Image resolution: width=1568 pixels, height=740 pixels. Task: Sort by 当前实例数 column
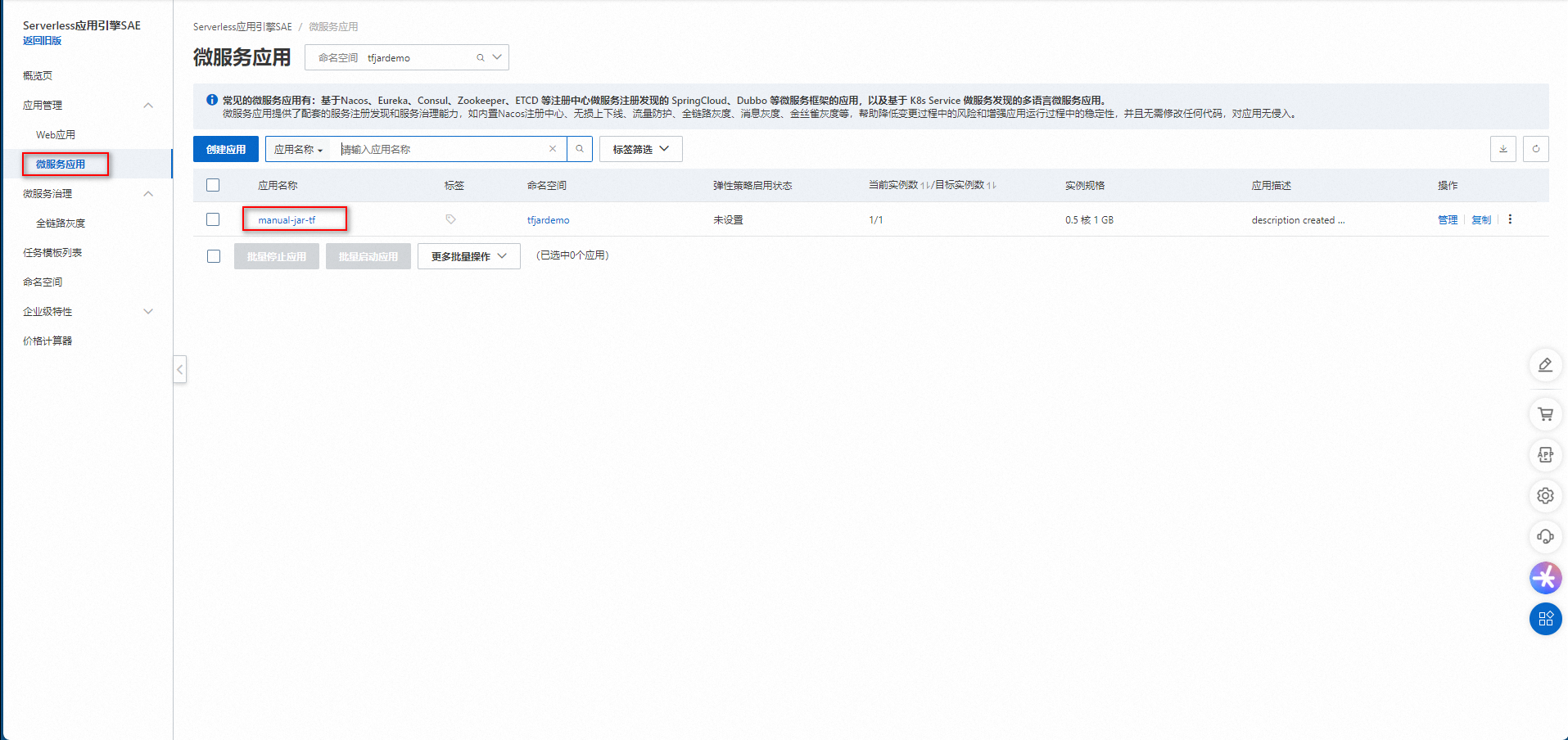925,186
